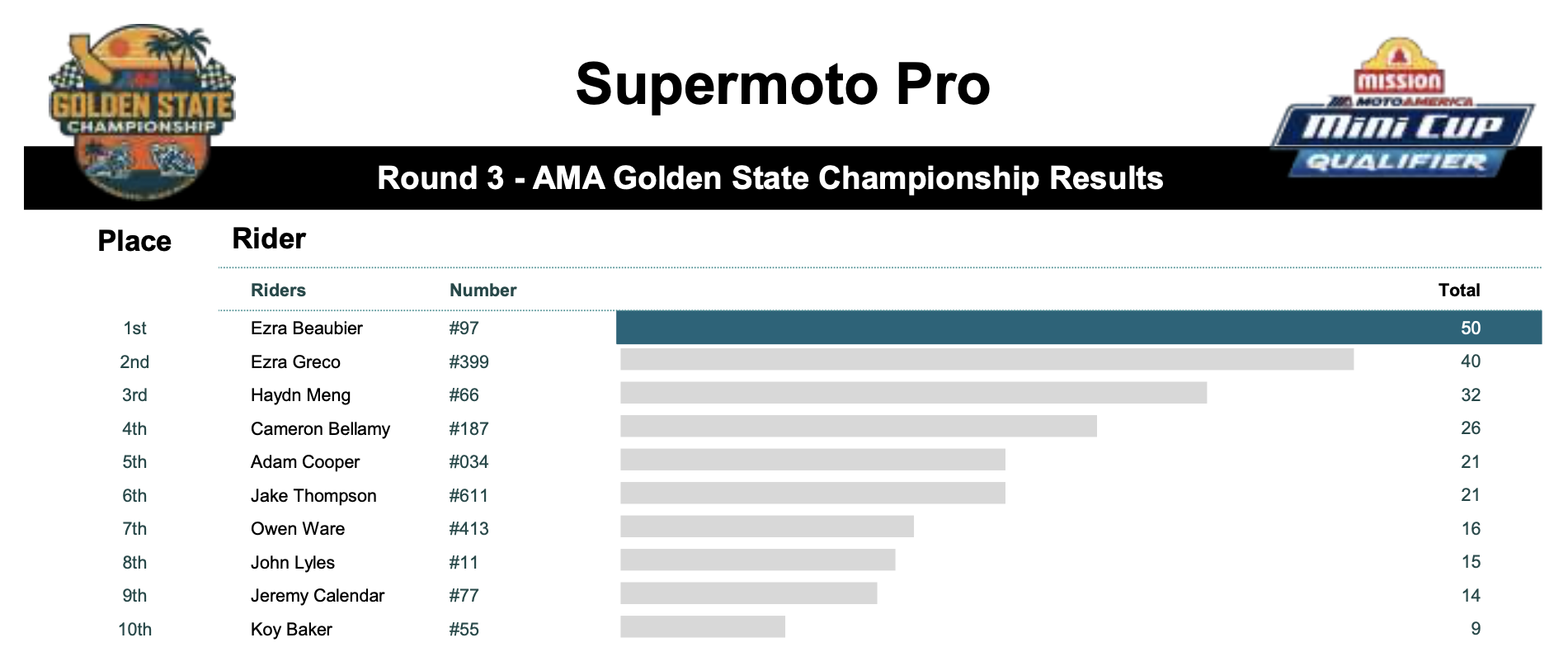Image resolution: width=1568 pixels, height=666 pixels.
Task: Click the Round 3 results banner text
Action: point(770,178)
